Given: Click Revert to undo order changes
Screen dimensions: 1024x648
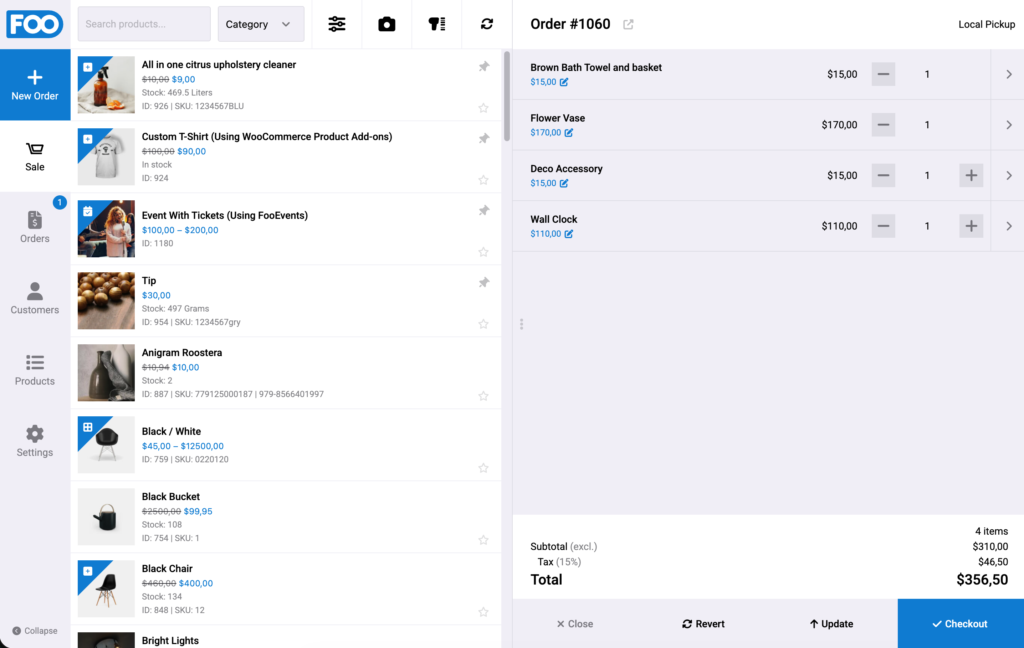Looking at the screenshot, I should tap(703, 624).
